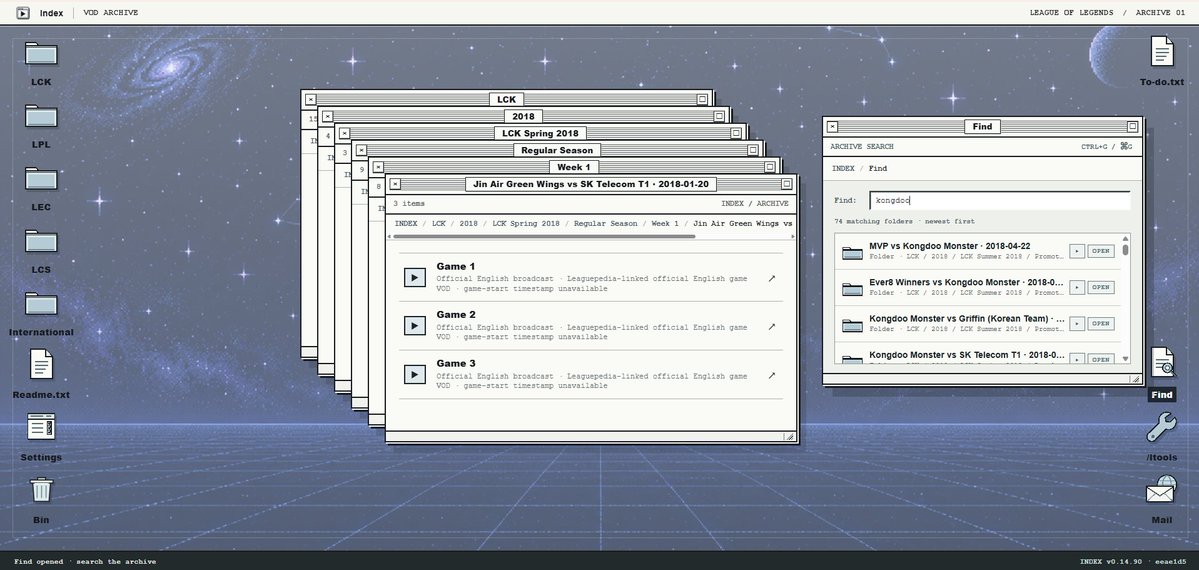The height and width of the screenshot is (570, 1199).
Task: Focus the Find search input field
Action: (999, 200)
